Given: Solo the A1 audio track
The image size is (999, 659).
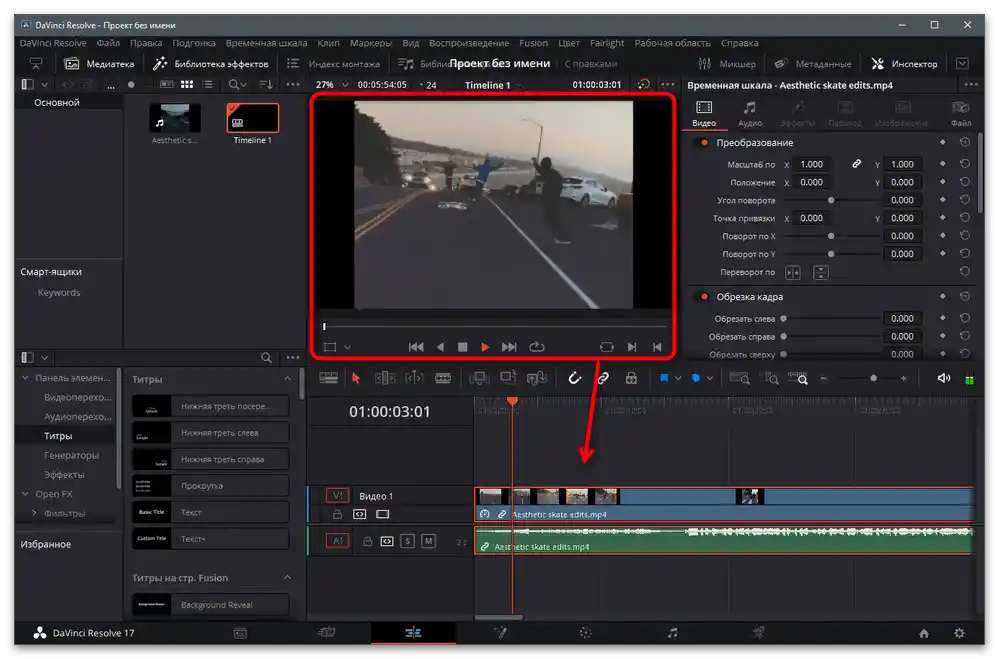Looking at the screenshot, I should click(408, 541).
